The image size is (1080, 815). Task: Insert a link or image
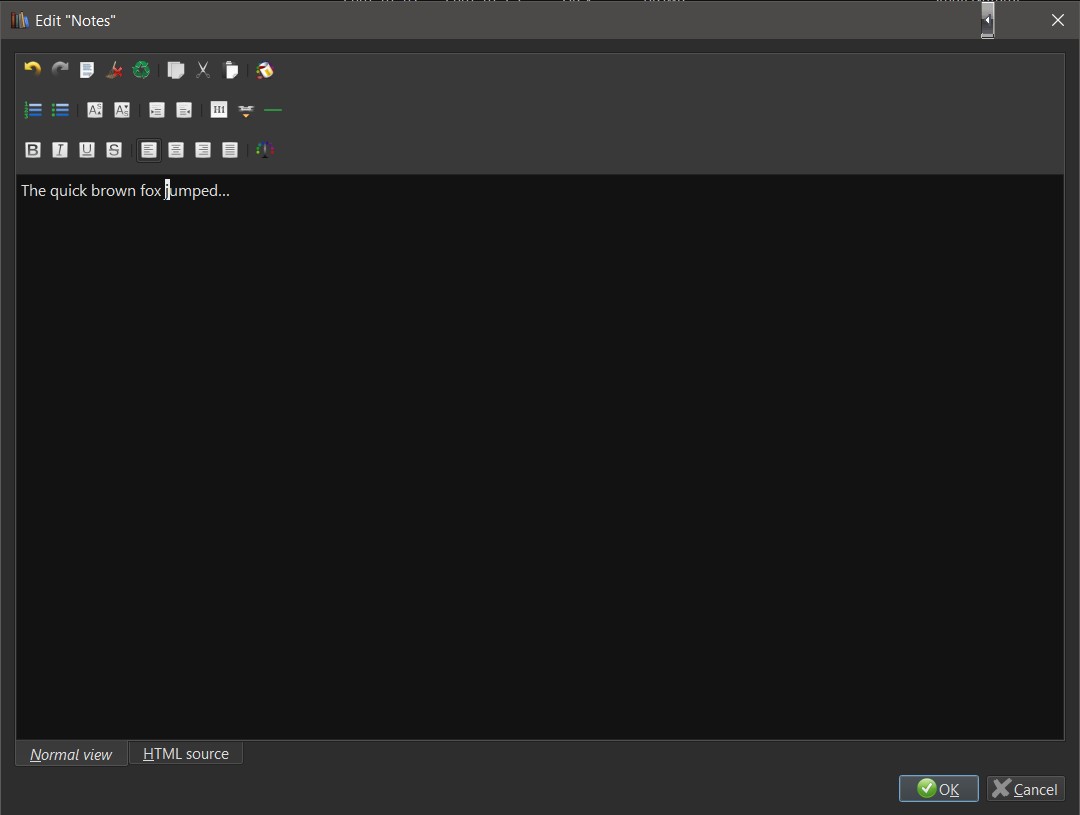click(246, 110)
